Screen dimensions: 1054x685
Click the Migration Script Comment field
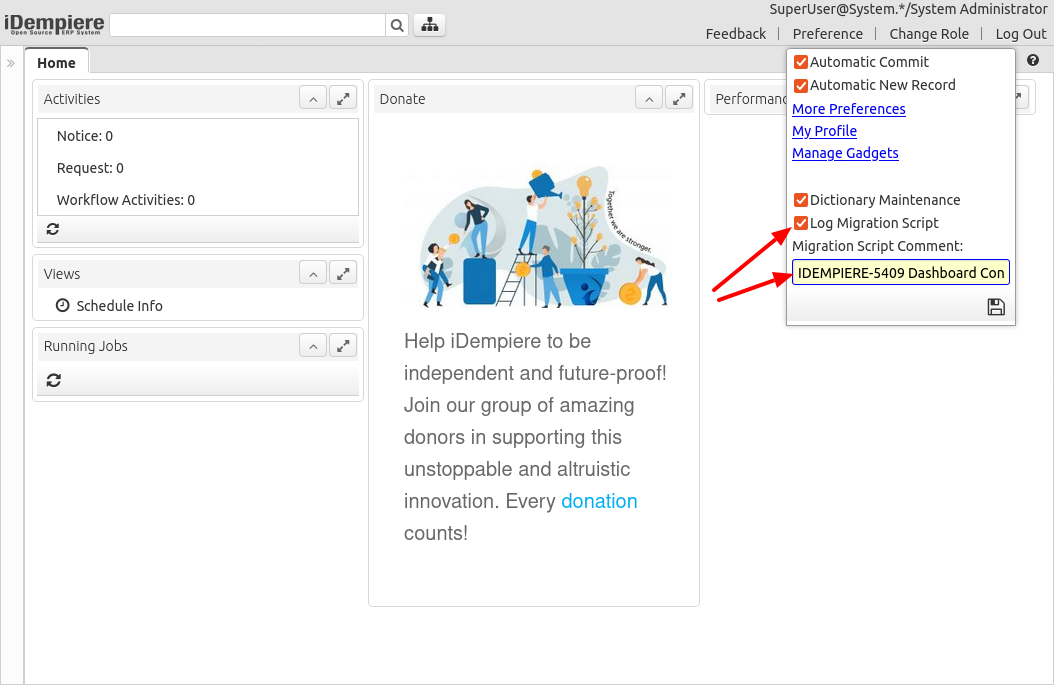coord(900,273)
